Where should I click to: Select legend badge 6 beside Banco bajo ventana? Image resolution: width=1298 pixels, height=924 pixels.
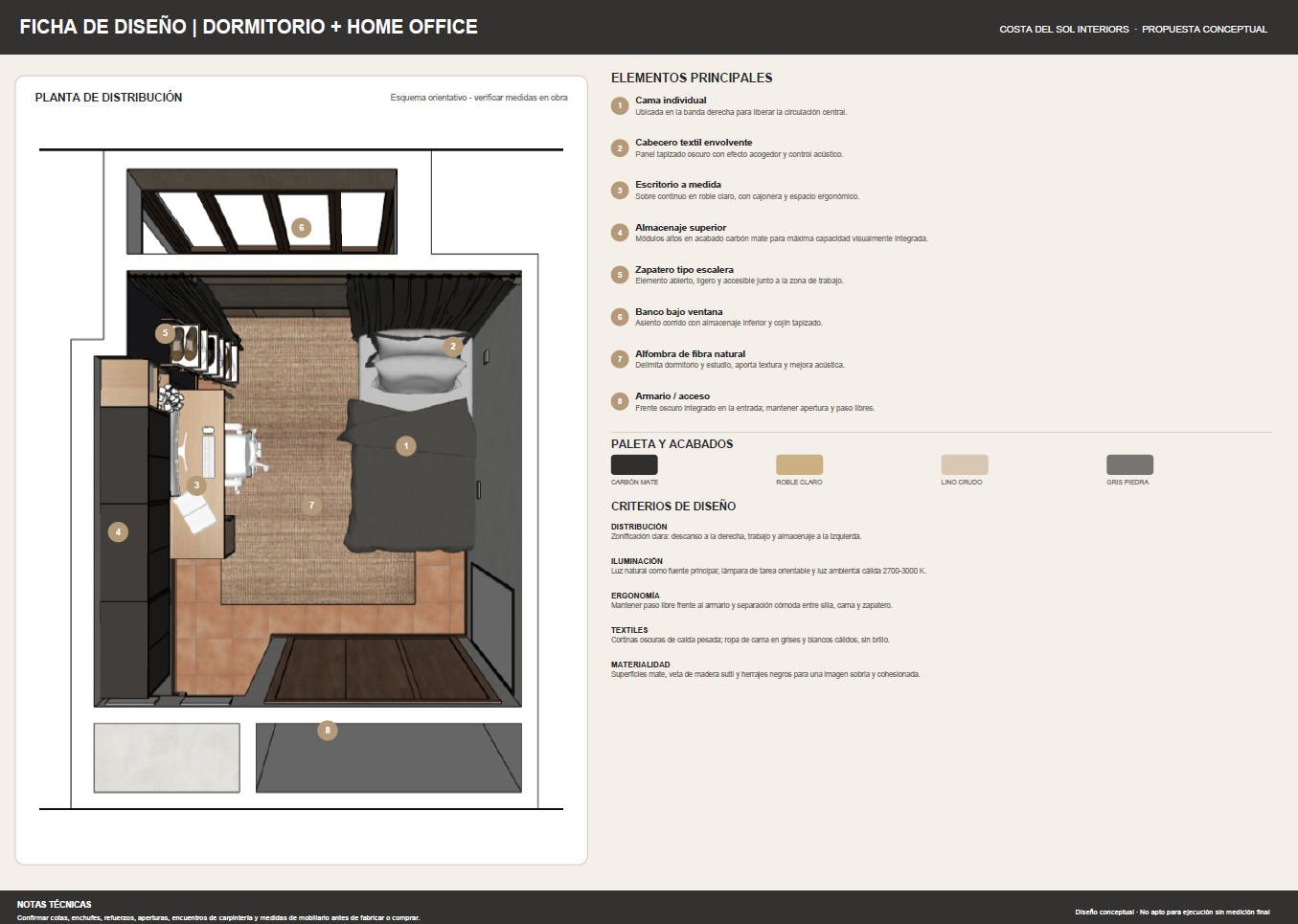click(620, 316)
